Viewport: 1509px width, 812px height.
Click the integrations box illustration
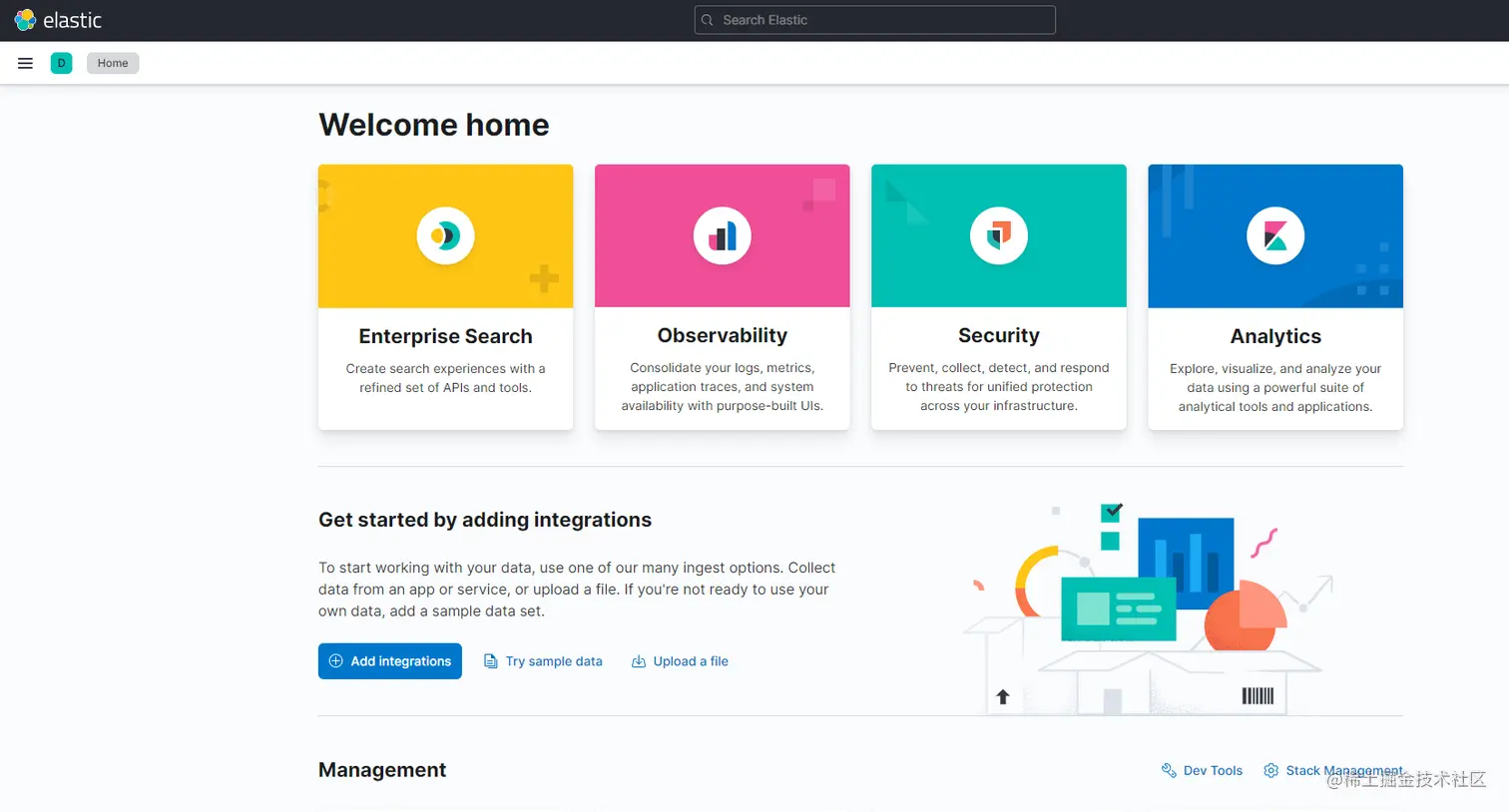(1148, 609)
